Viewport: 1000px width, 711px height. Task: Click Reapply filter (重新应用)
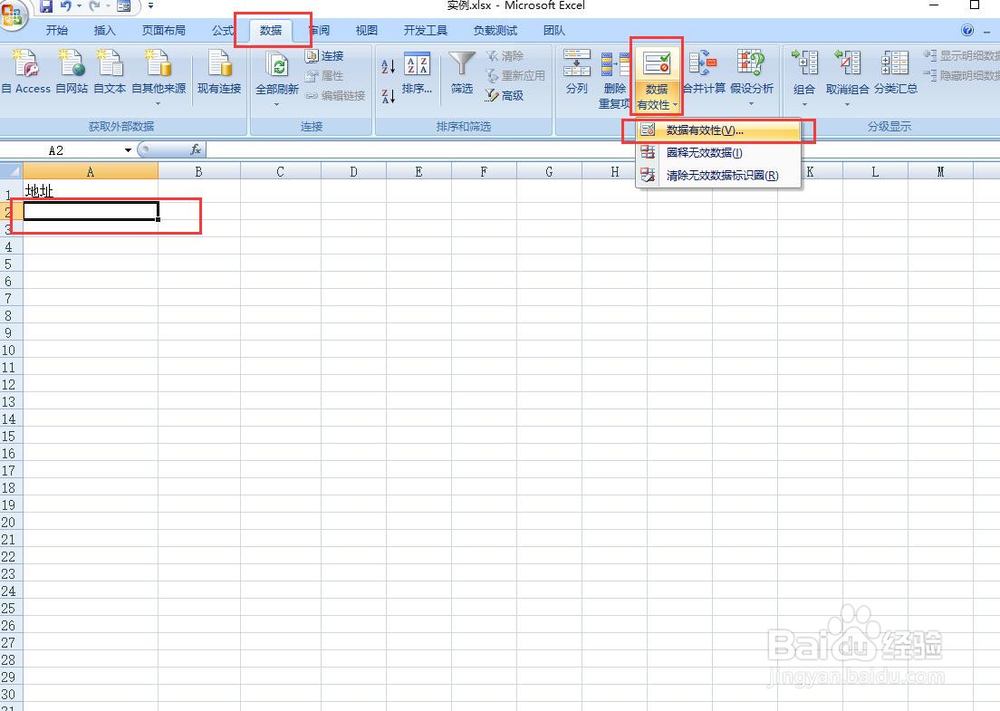coord(515,76)
